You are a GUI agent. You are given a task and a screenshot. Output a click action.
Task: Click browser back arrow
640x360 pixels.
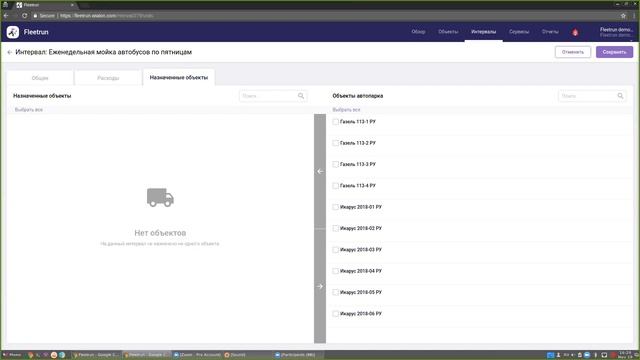[x=6, y=16]
